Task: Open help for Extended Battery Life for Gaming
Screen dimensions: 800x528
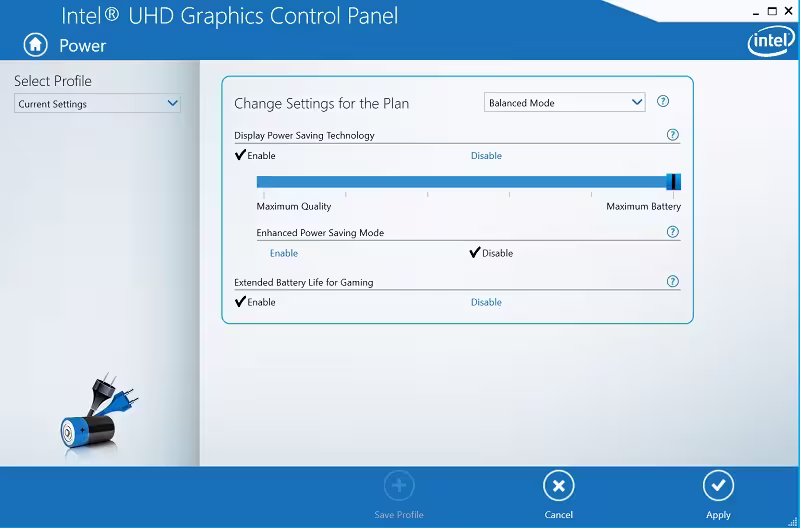Action: pyautogui.click(x=672, y=281)
